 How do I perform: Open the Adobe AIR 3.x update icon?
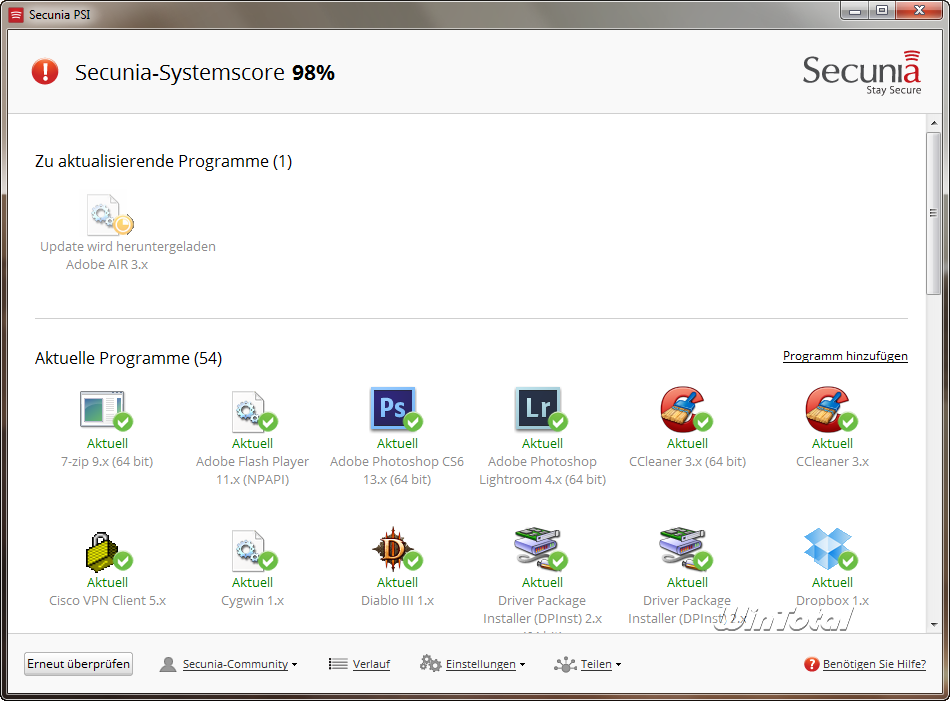[110, 214]
